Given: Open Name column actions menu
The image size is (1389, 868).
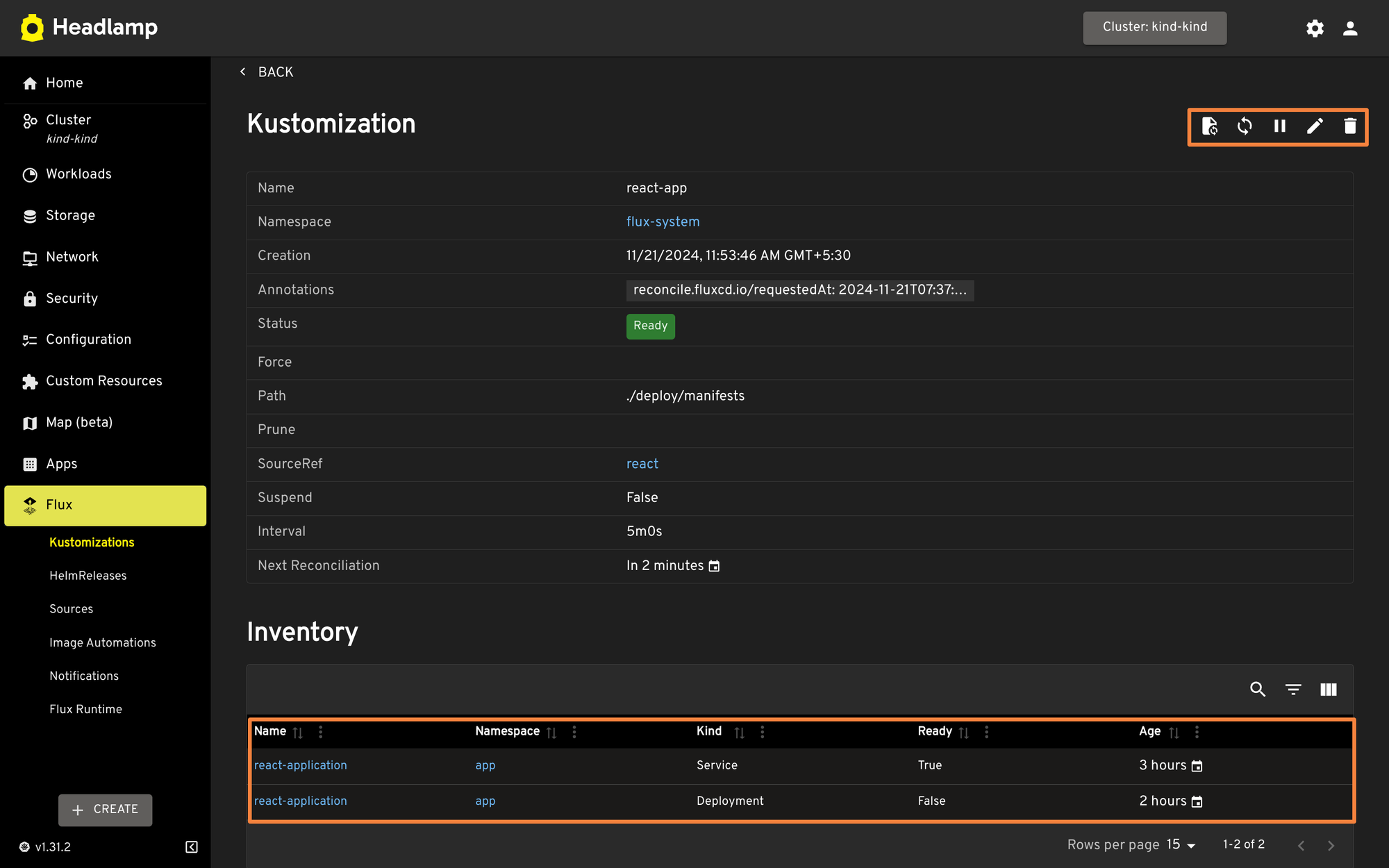Looking at the screenshot, I should (320, 732).
